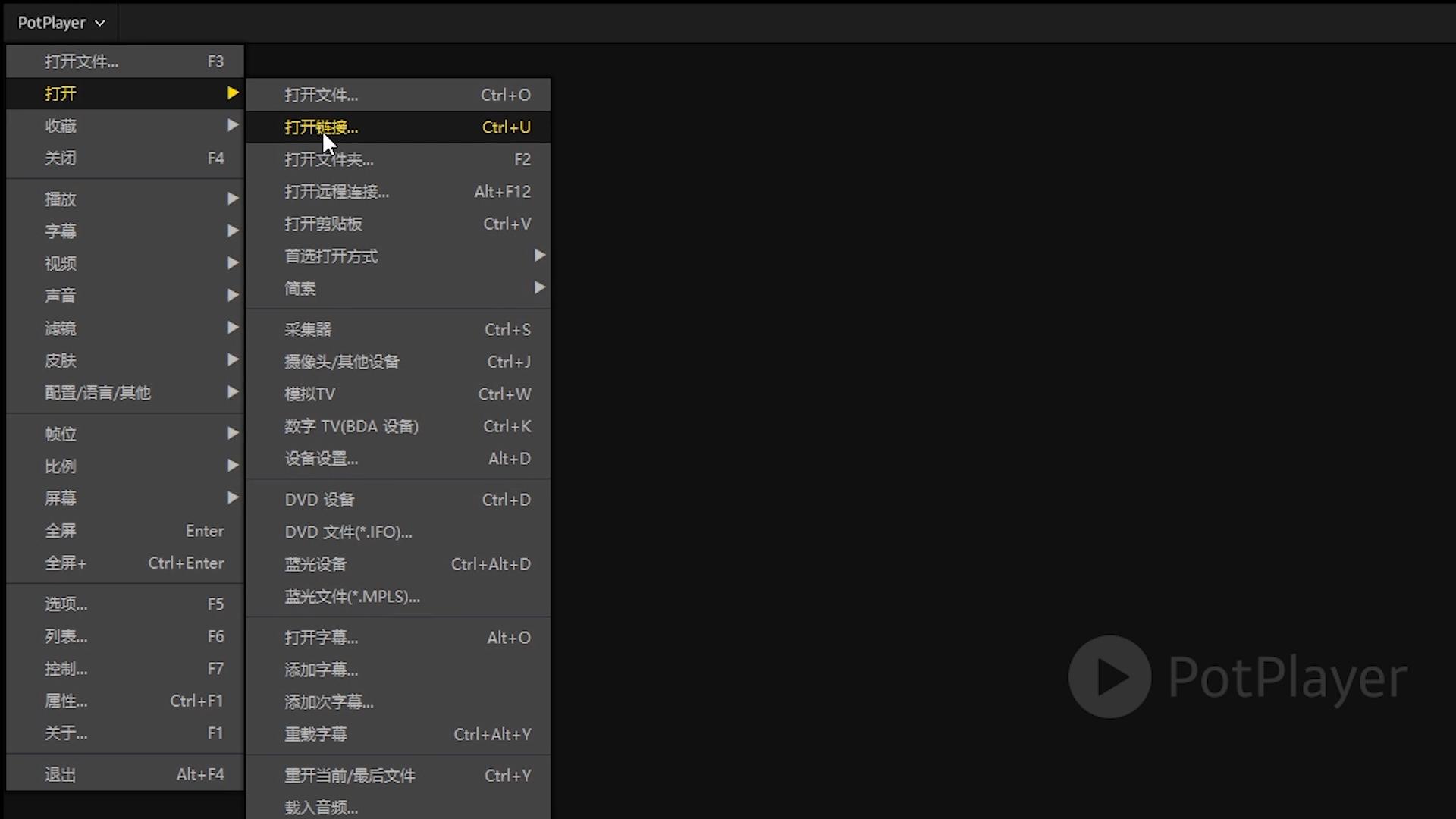1456x819 pixels.
Task: Open the PotPlayer main menu dropdown
Action: click(x=53, y=22)
